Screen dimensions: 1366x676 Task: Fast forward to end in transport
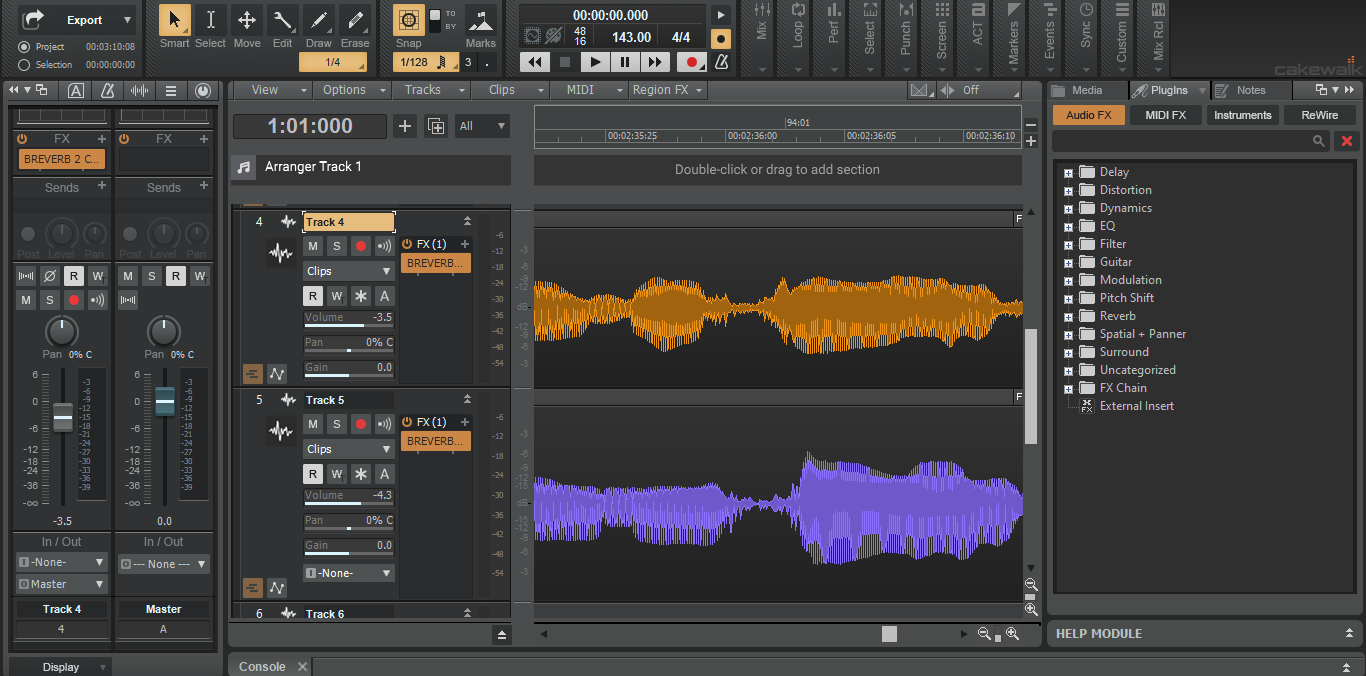(x=655, y=62)
